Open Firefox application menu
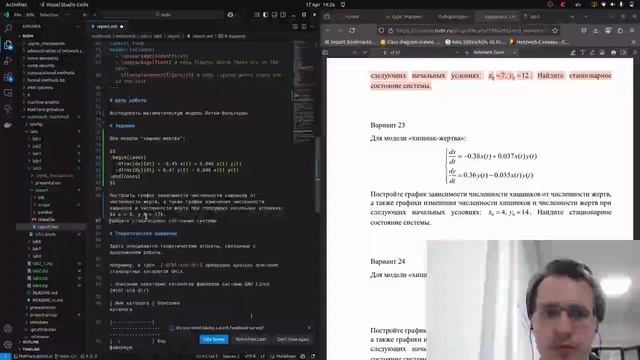Screen dimensions: 640x360 [633, 30]
